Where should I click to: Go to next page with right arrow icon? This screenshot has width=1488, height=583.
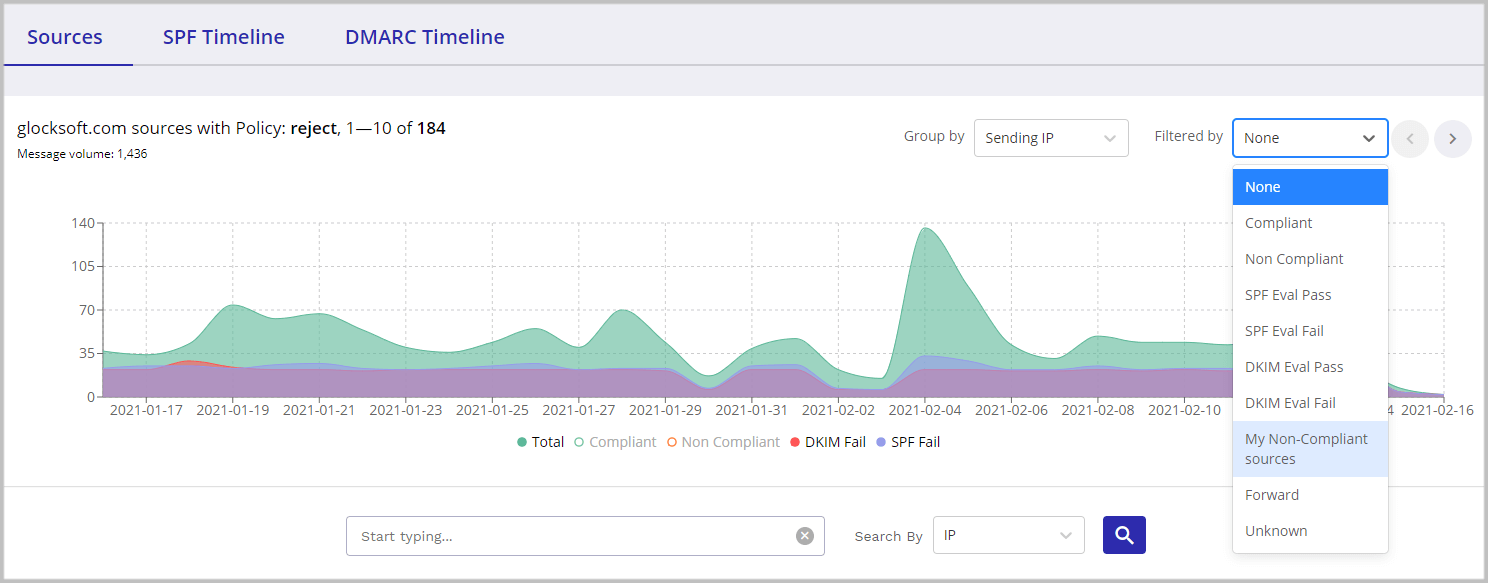[x=1452, y=138]
